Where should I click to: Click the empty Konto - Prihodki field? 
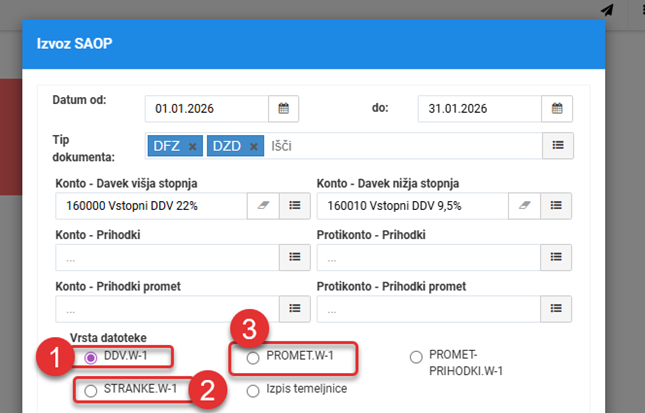(x=167, y=257)
